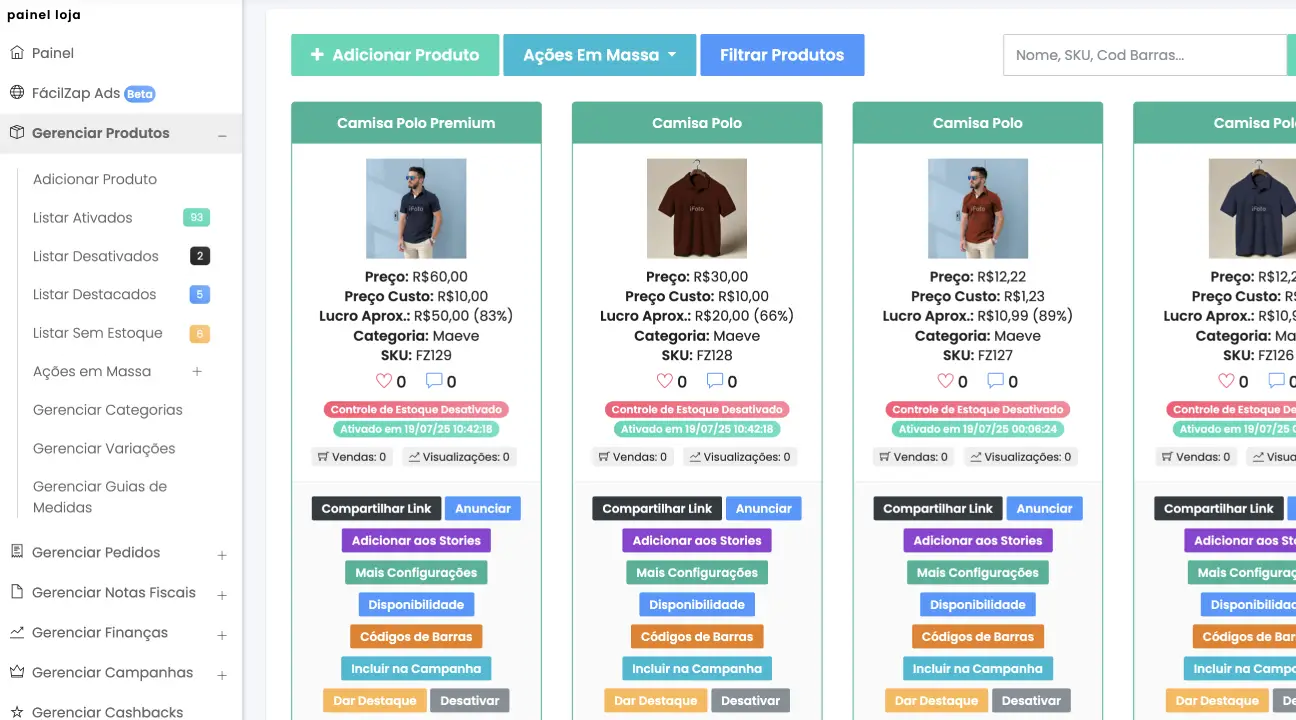Open Gerenciar Guias de Medidas
The width and height of the screenshot is (1296, 720).
100,497
